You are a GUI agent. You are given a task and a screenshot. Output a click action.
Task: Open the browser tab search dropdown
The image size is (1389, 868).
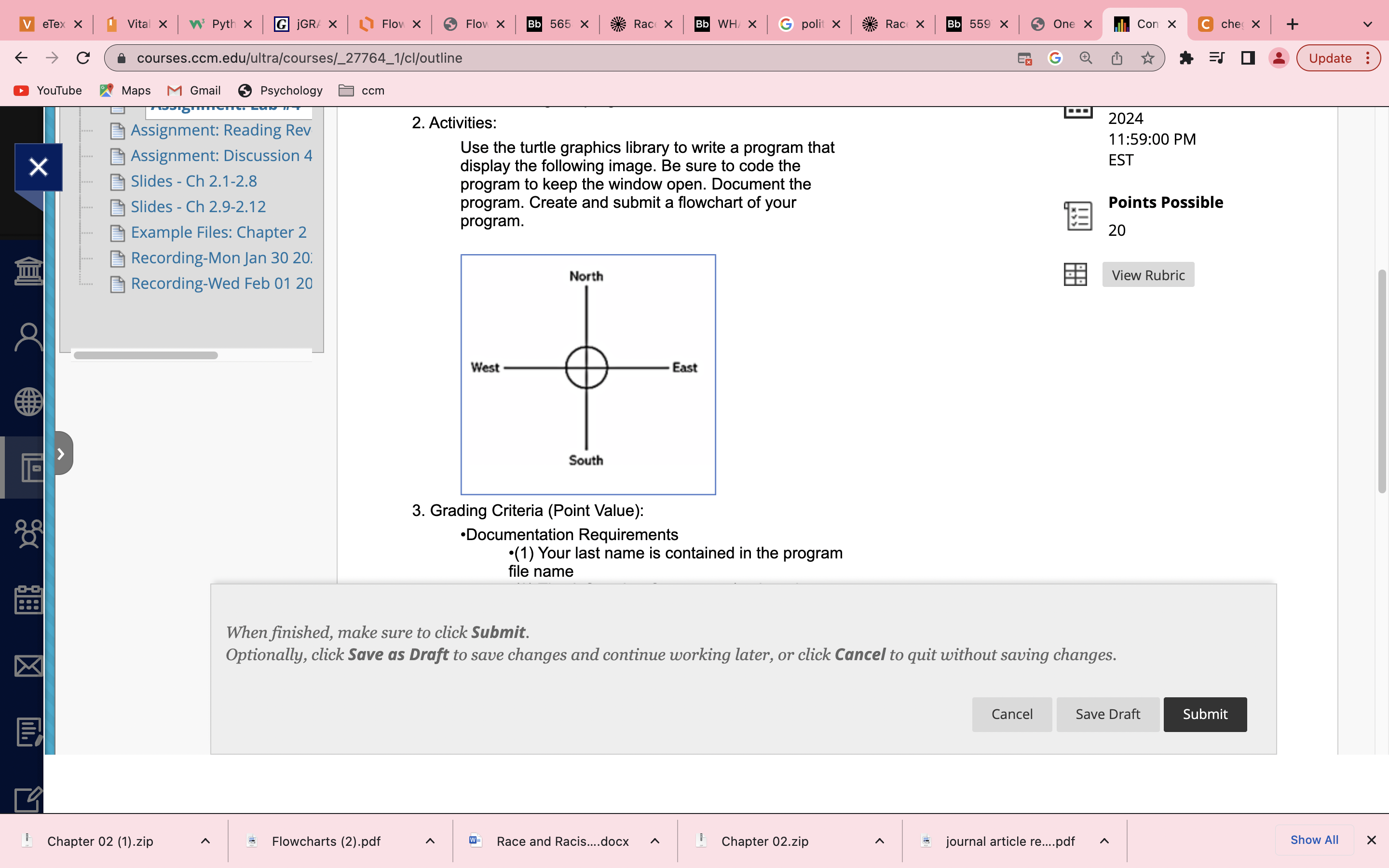click(x=1368, y=24)
